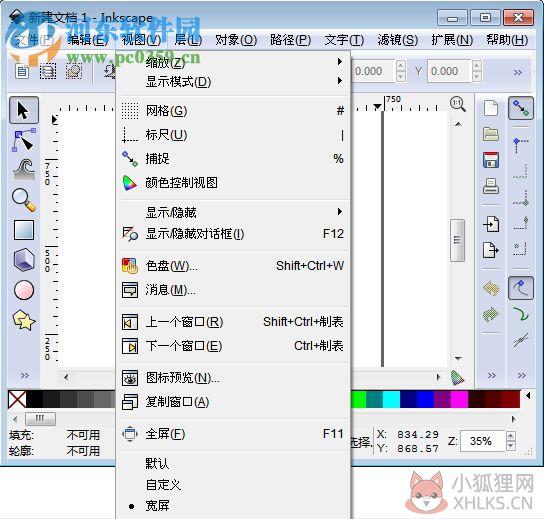
Task: Pick the magenta palette swatch
Action: pyautogui.click(x=460, y=399)
